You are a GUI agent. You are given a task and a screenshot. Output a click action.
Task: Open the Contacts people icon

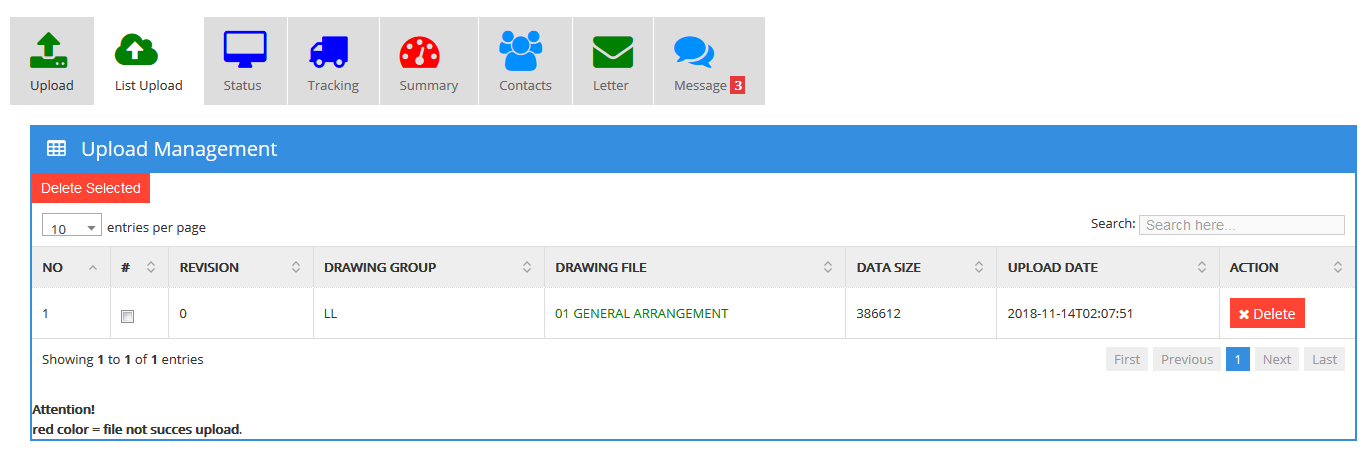520,50
